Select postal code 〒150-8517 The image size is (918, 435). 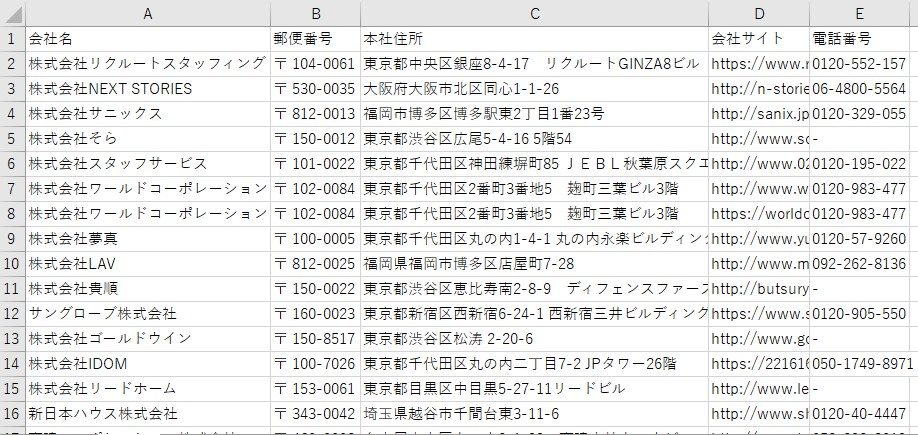(316, 339)
